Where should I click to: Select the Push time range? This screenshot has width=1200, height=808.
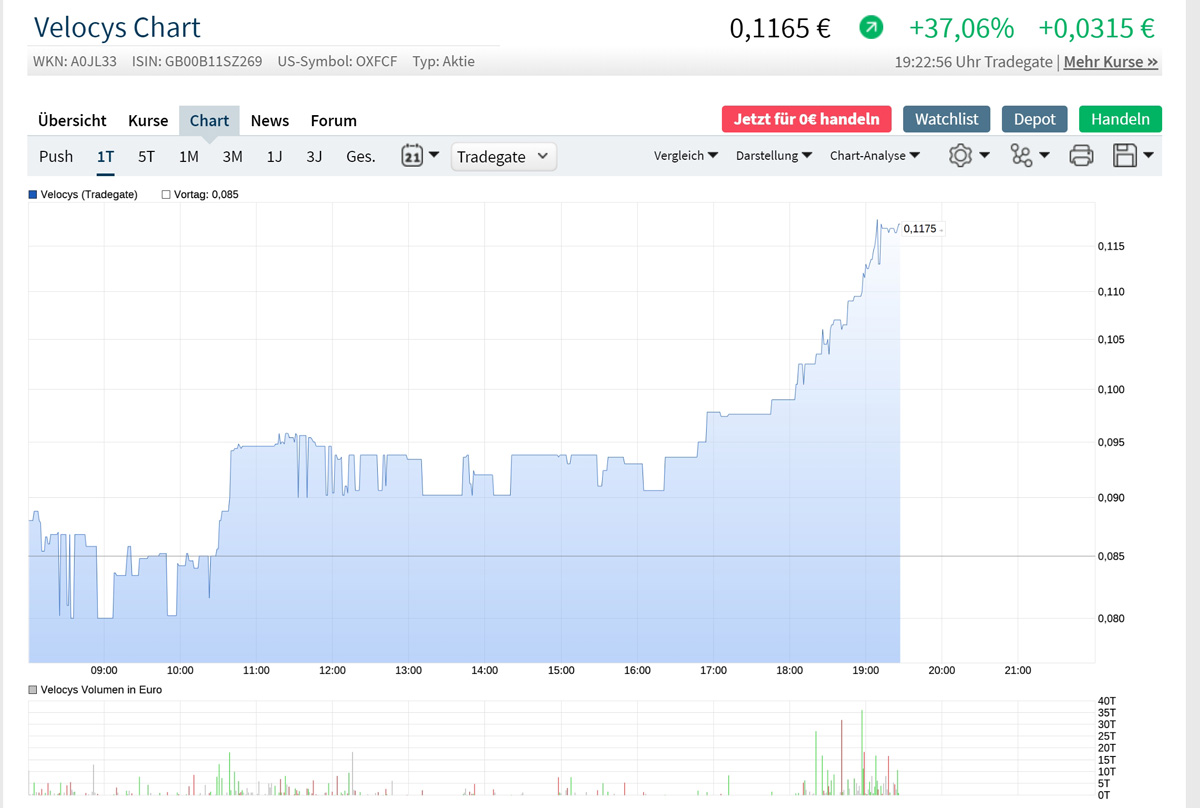56,156
